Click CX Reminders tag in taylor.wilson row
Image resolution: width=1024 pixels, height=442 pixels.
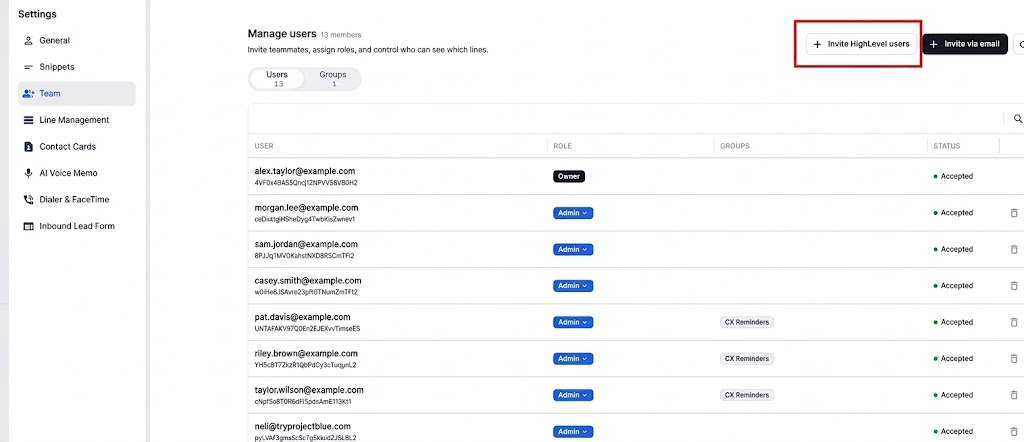pos(747,395)
